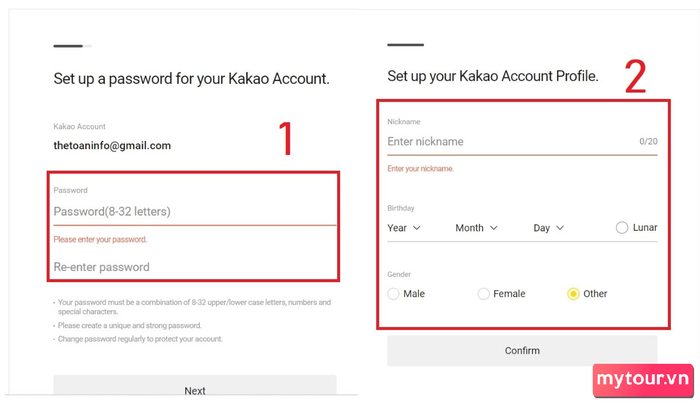Click the progress bar above profile heading
Image resolution: width=700 pixels, height=405 pixels.
pos(405,45)
